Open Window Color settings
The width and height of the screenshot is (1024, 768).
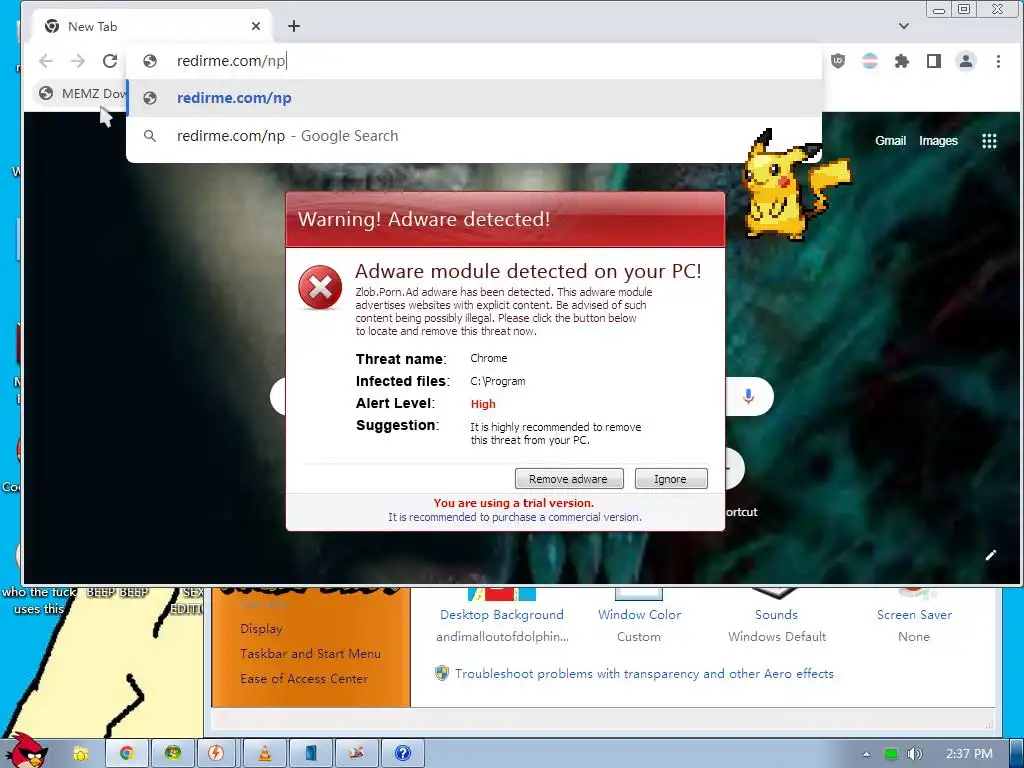point(639,615)
